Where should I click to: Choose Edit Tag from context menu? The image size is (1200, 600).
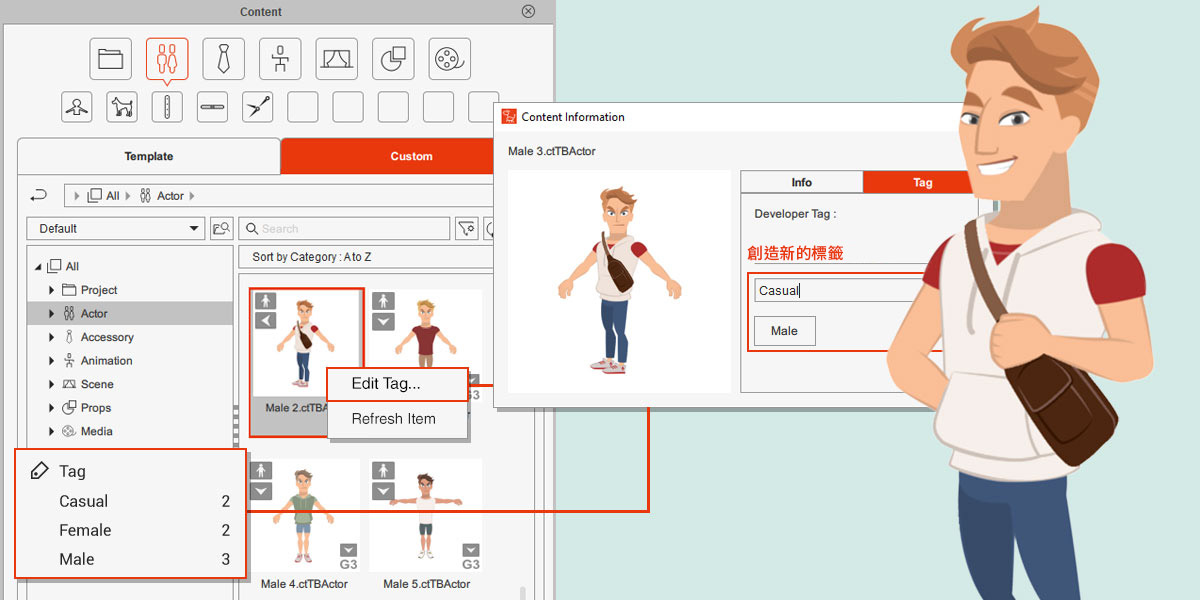click(386, 384)
